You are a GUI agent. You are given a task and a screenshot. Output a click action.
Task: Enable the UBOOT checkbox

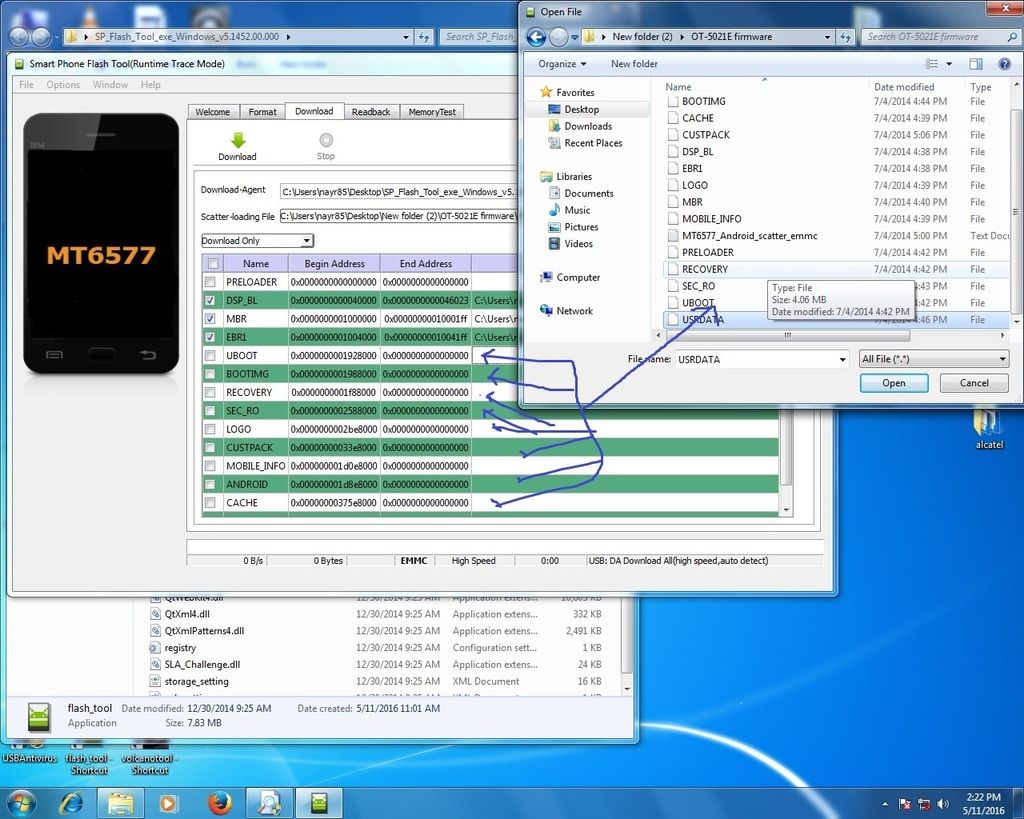click(x=210, y=355)
